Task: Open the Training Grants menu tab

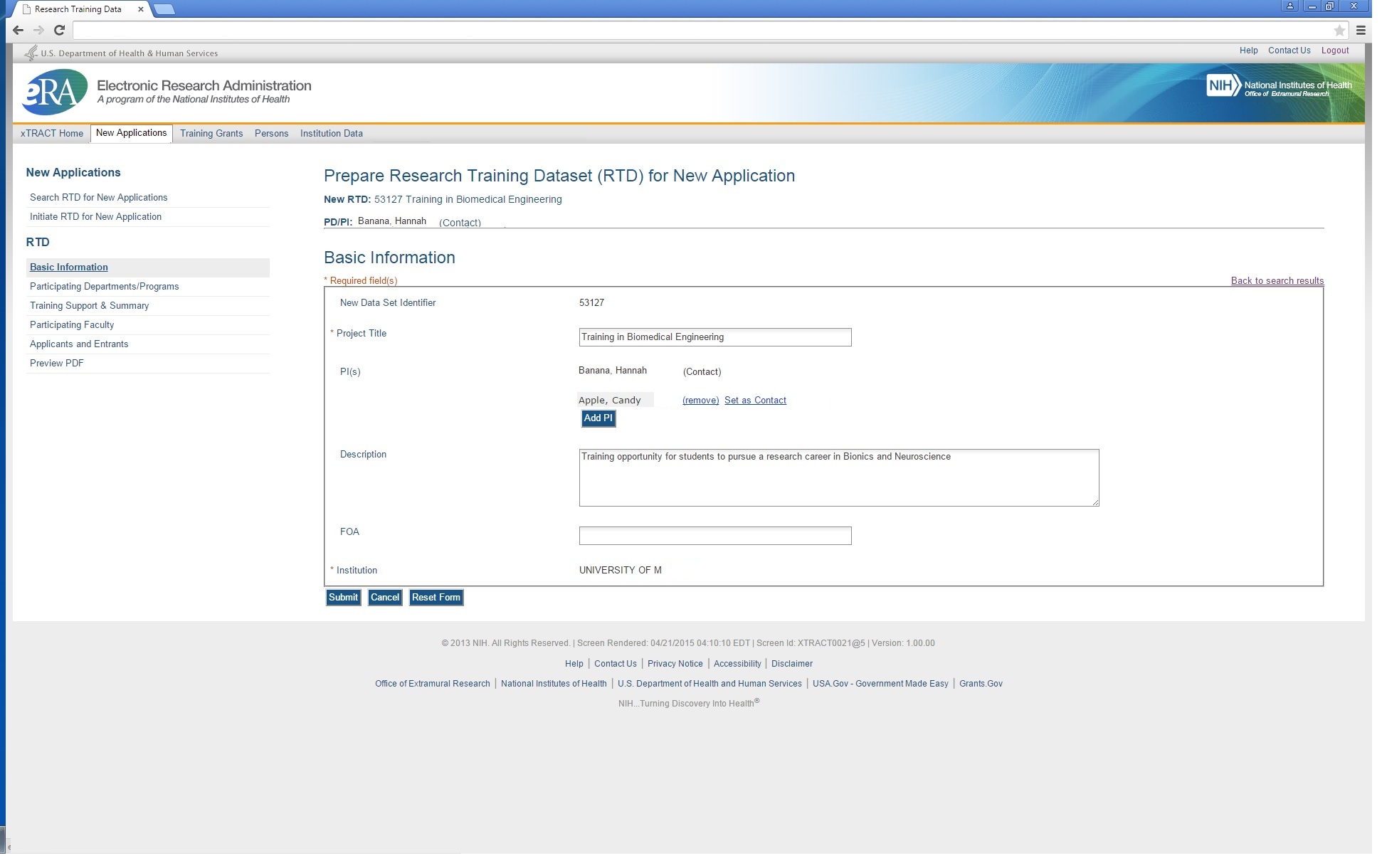Action: click(x=211, y=133)
